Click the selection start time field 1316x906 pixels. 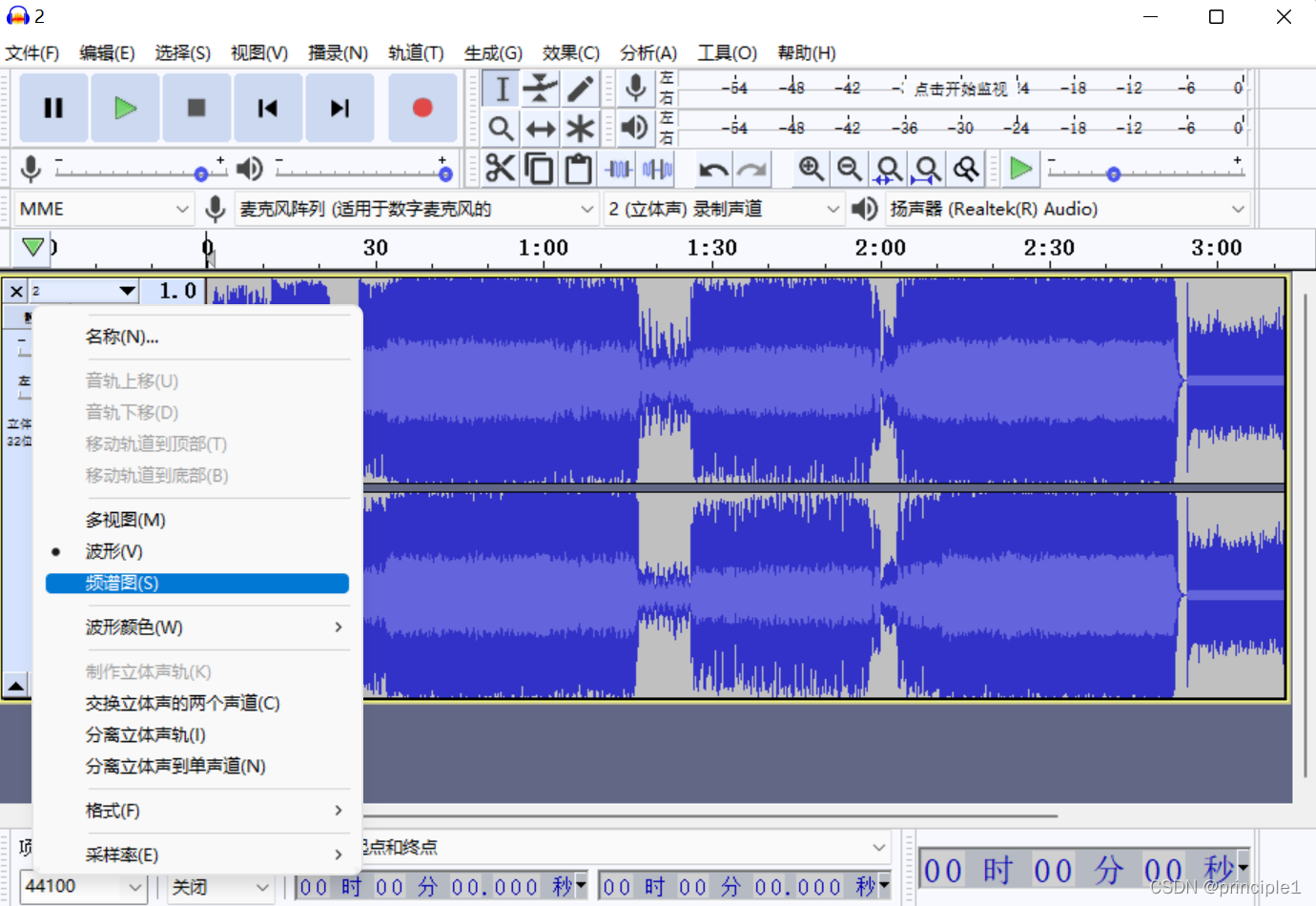click(x=441, y=886)
